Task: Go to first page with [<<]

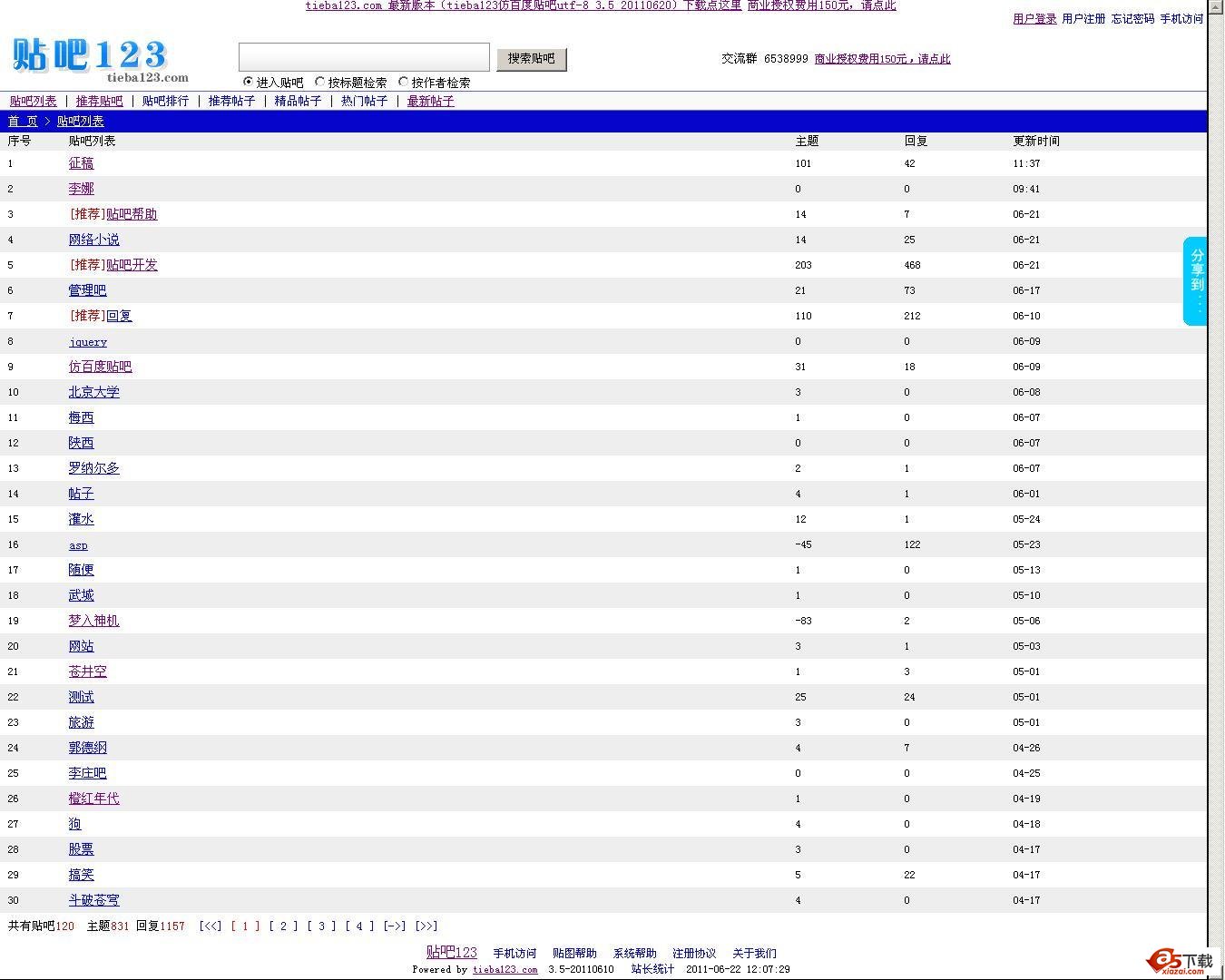Action: pyautogui.click(x=211, y=926)
